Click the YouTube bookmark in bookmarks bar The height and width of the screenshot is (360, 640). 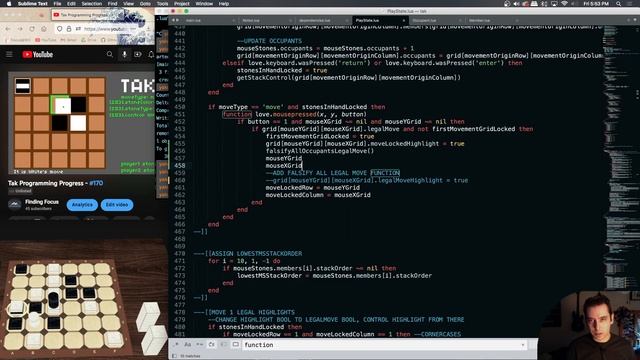[46, 40]
